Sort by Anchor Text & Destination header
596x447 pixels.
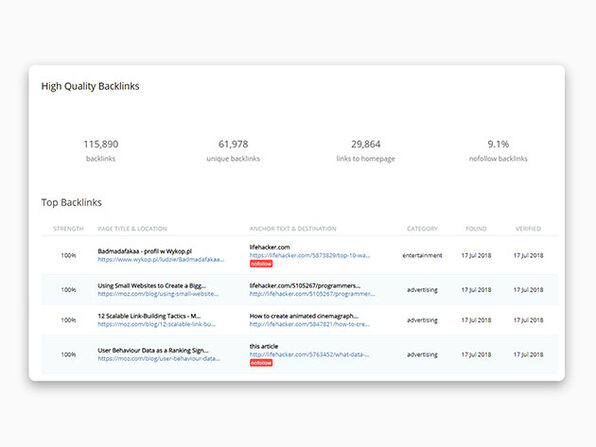[293, 229]
